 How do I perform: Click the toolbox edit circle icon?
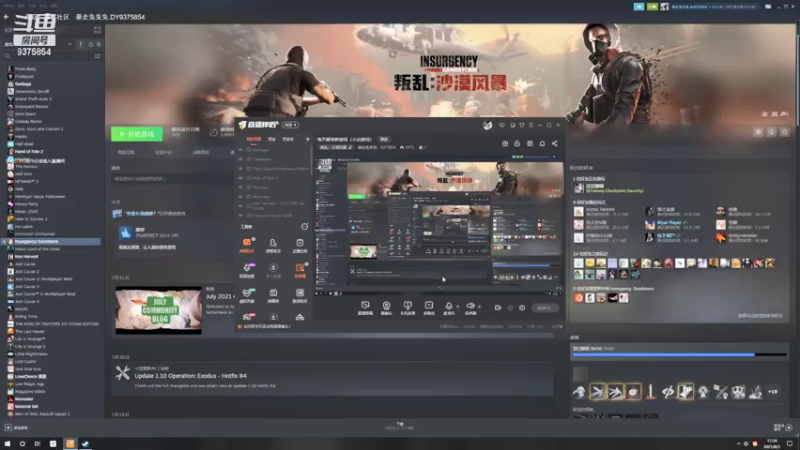[305, 227]
